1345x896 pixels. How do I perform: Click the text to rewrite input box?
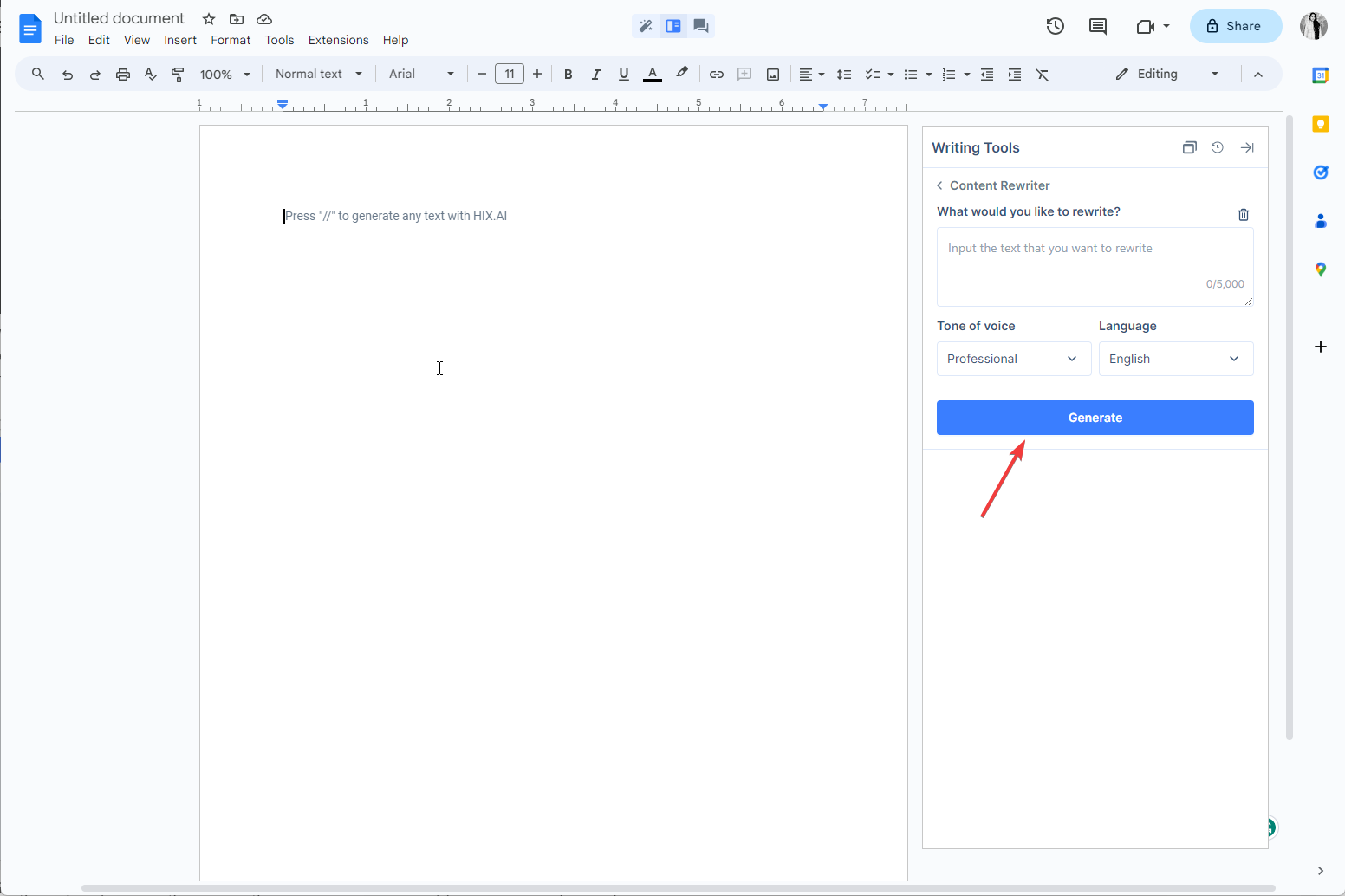tap(1095, 267)
